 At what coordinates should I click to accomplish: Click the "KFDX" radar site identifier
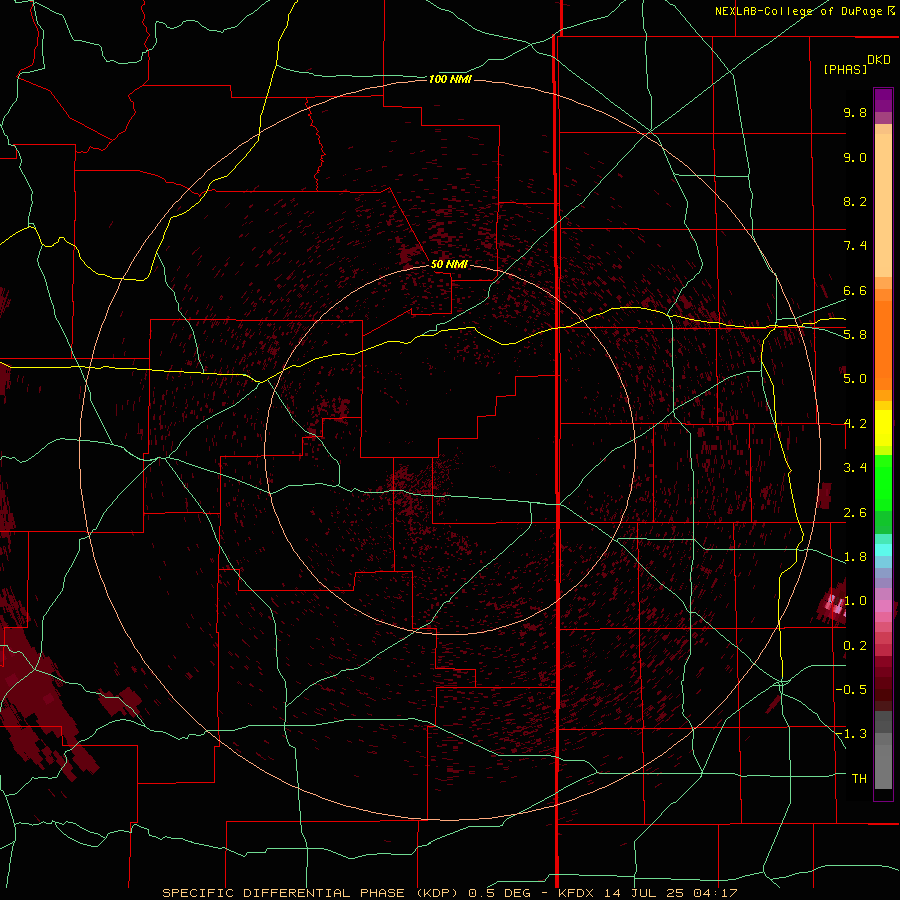(x=578, y=893)
